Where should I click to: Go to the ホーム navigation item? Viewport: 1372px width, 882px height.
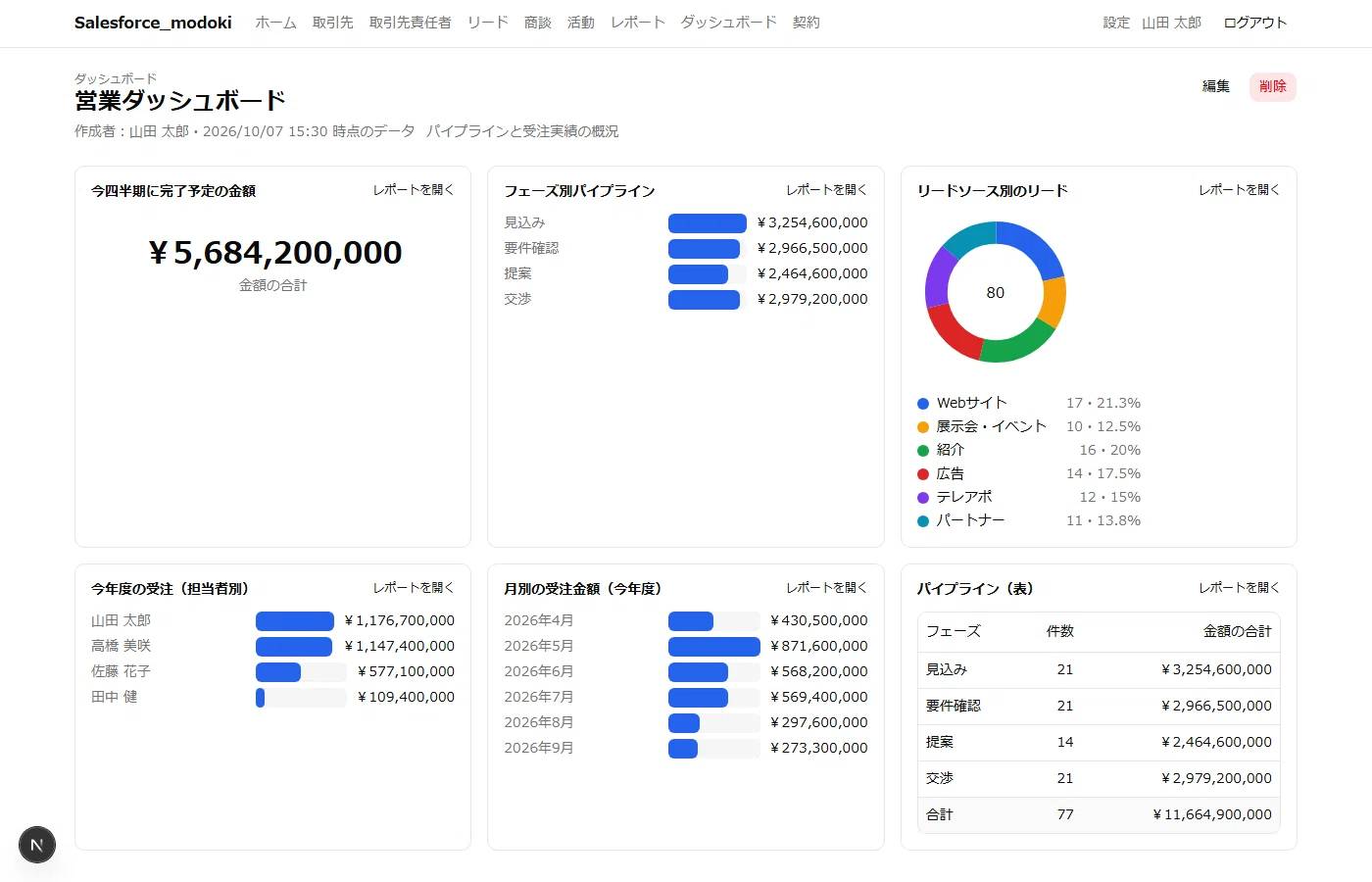click(276, 23)
